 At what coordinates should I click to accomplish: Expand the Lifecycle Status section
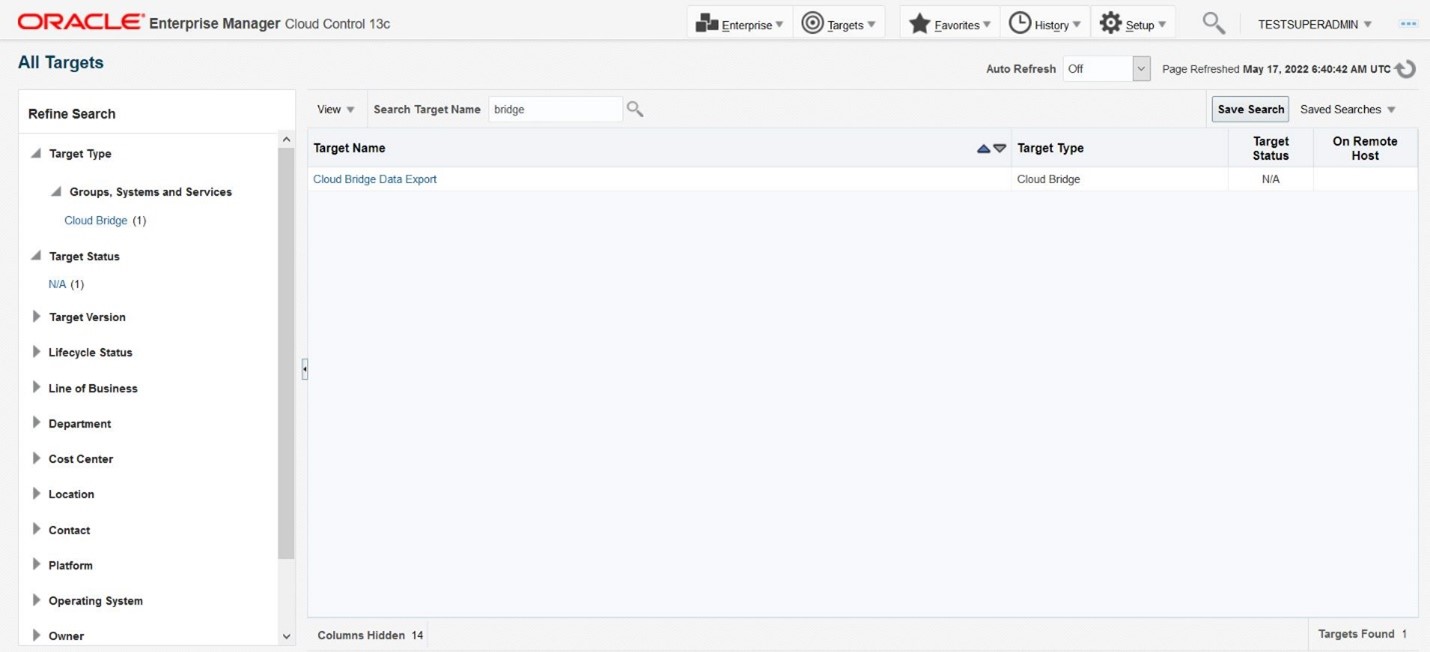(x=37, y=352)
